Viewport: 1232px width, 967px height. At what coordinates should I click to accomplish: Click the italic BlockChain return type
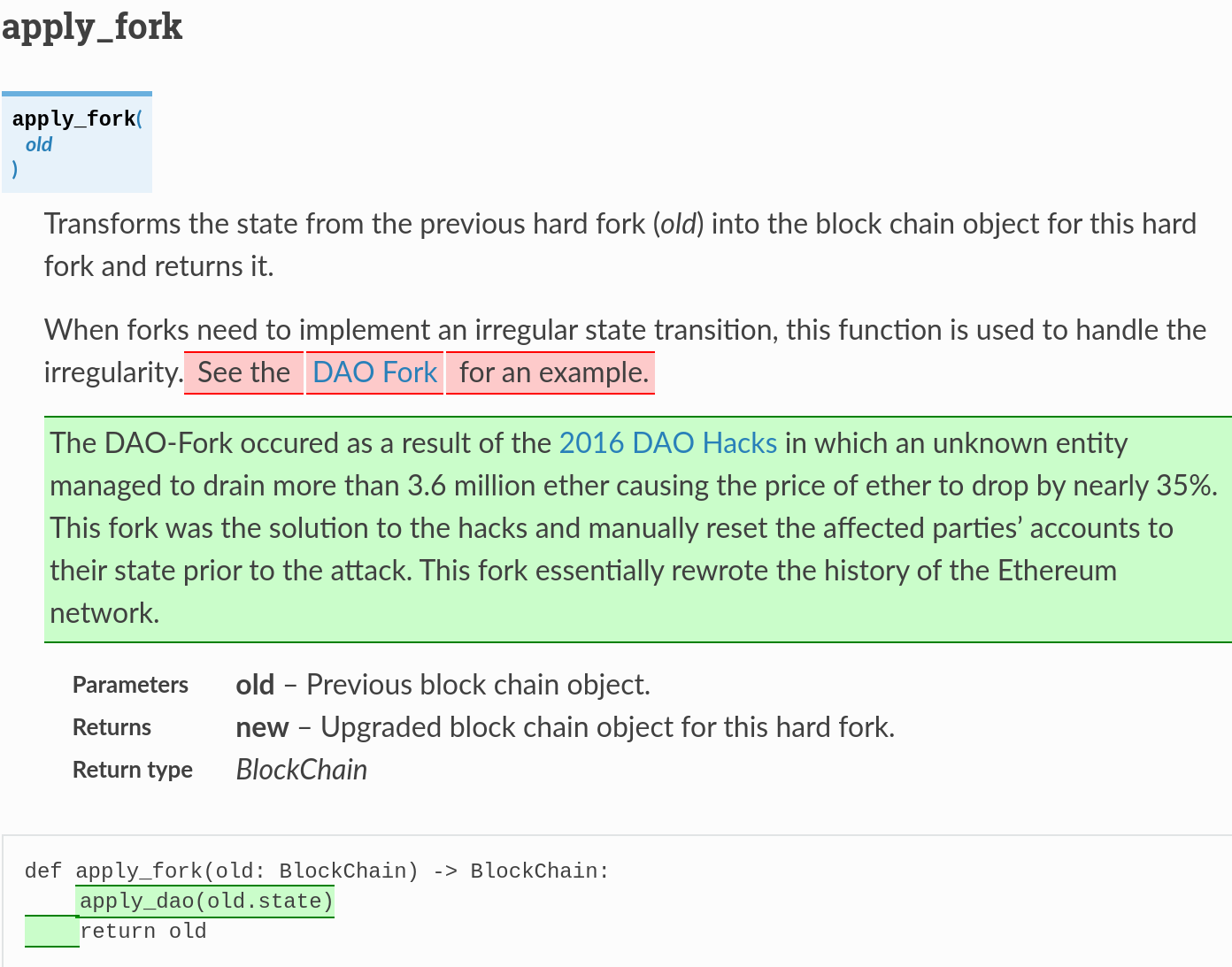pos(301,770)
